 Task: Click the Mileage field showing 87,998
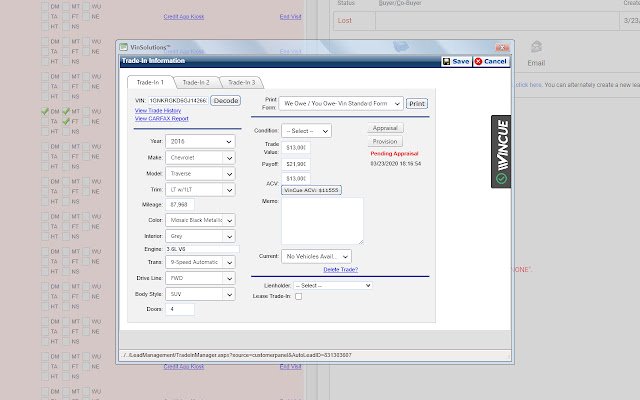(180, 204)
